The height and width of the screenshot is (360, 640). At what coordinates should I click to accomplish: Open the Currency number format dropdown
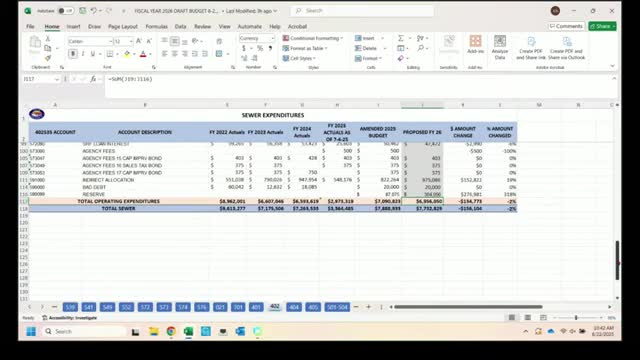coord(273,38)
